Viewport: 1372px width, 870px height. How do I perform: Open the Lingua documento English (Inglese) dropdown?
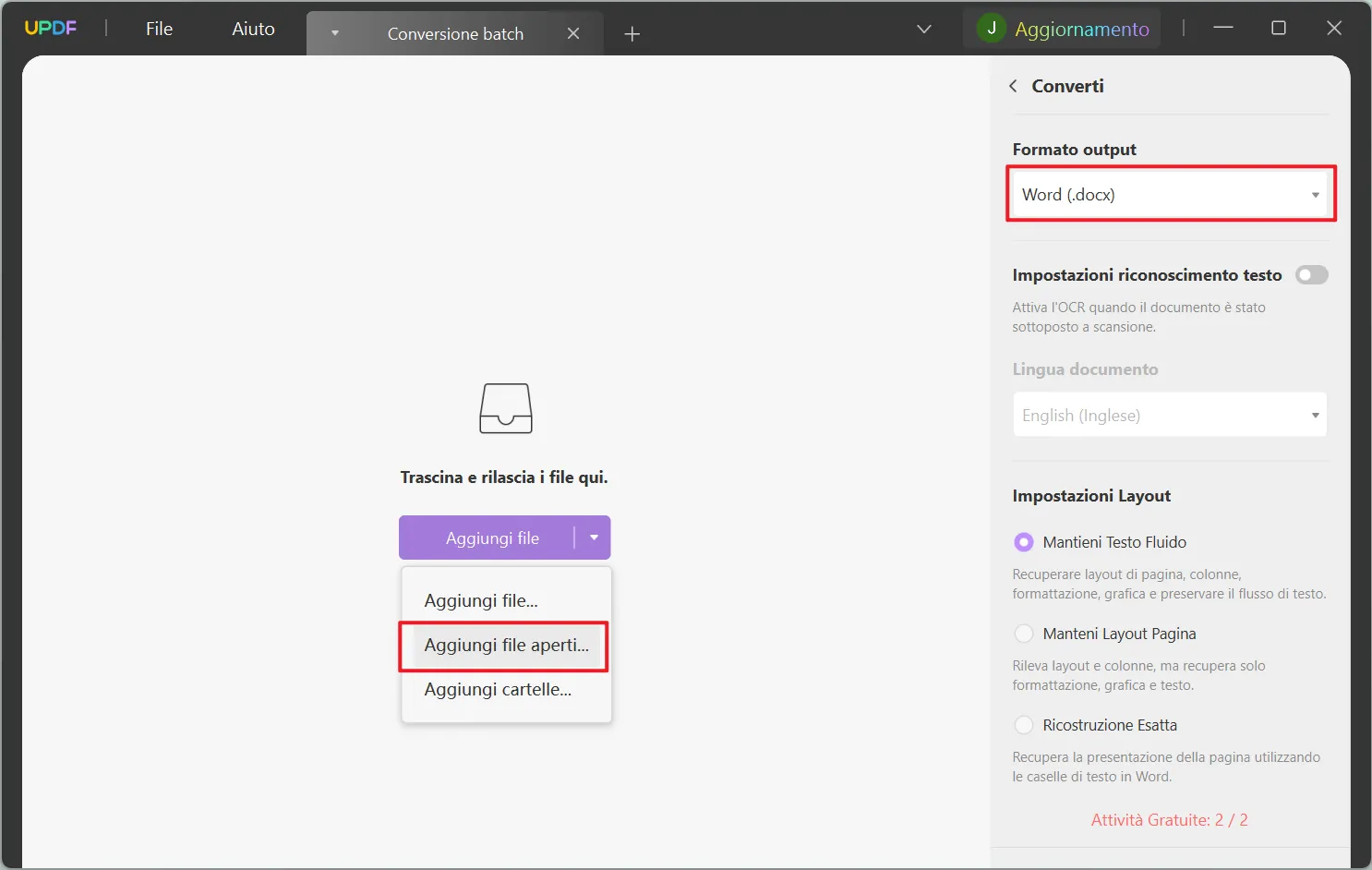coord(1170,415)
